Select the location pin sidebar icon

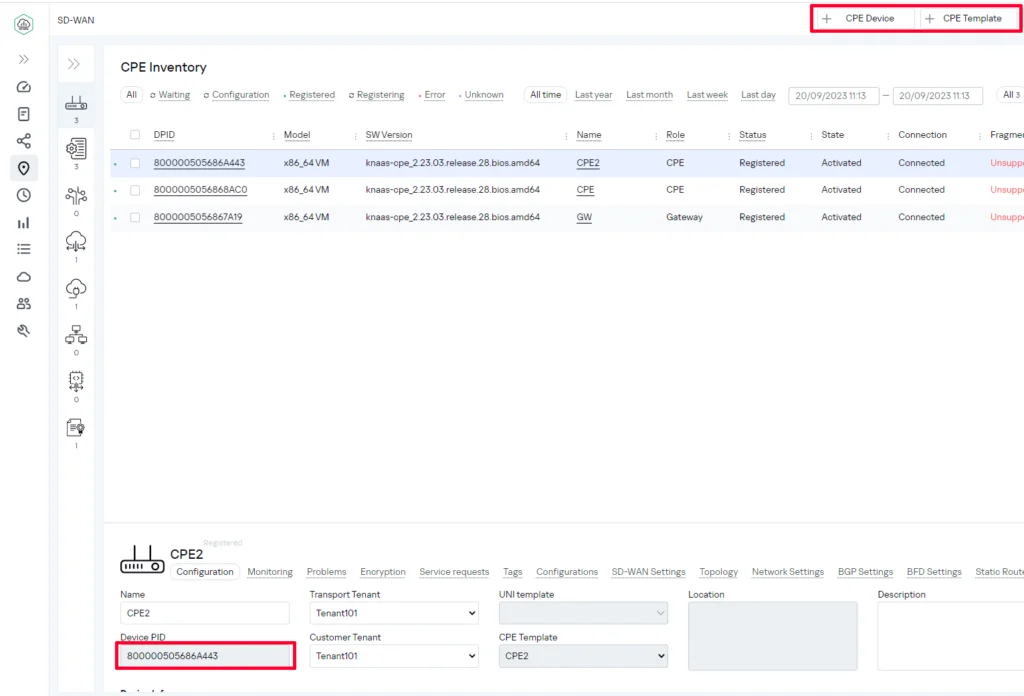(24, 168)
